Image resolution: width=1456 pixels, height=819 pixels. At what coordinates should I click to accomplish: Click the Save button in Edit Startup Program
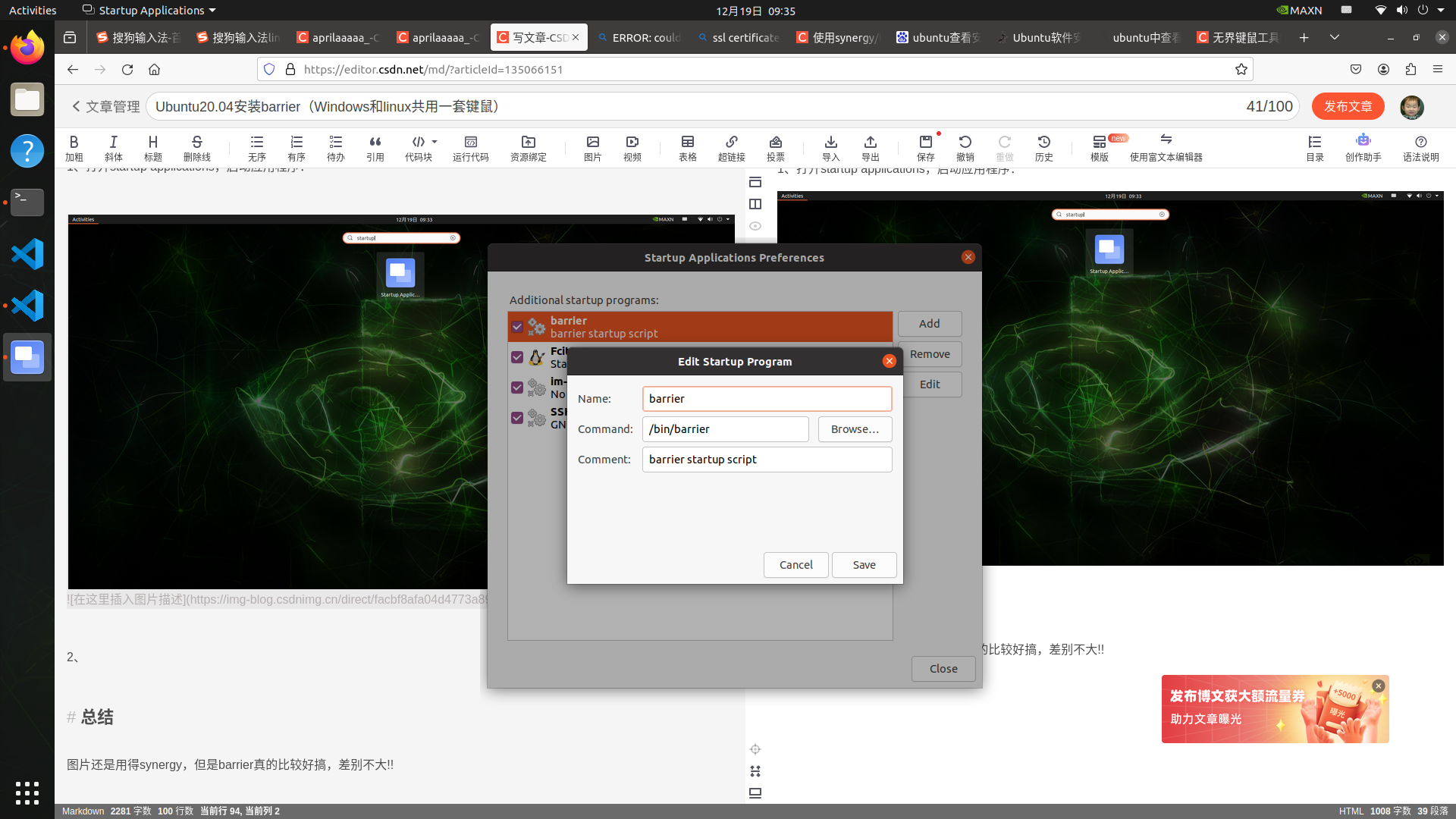pos(864,564)
